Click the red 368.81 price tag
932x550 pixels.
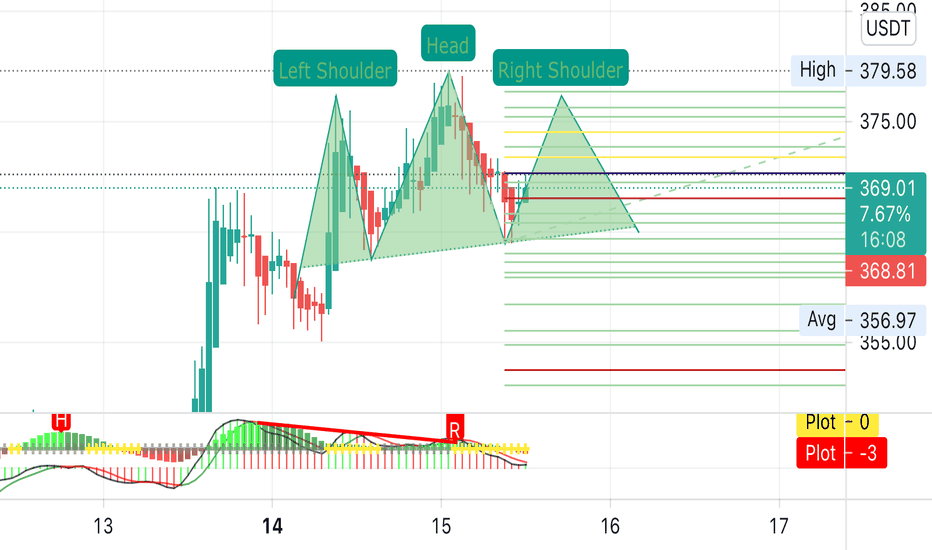coord(886,271)
